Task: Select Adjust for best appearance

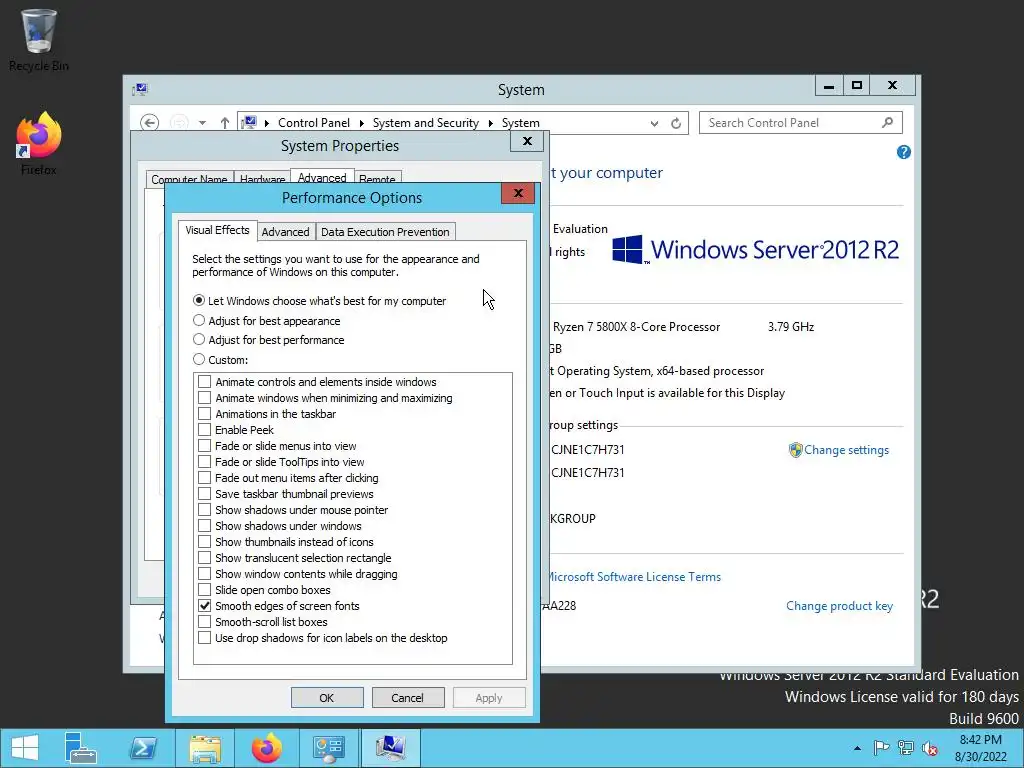Action: [x=266, y=321]
